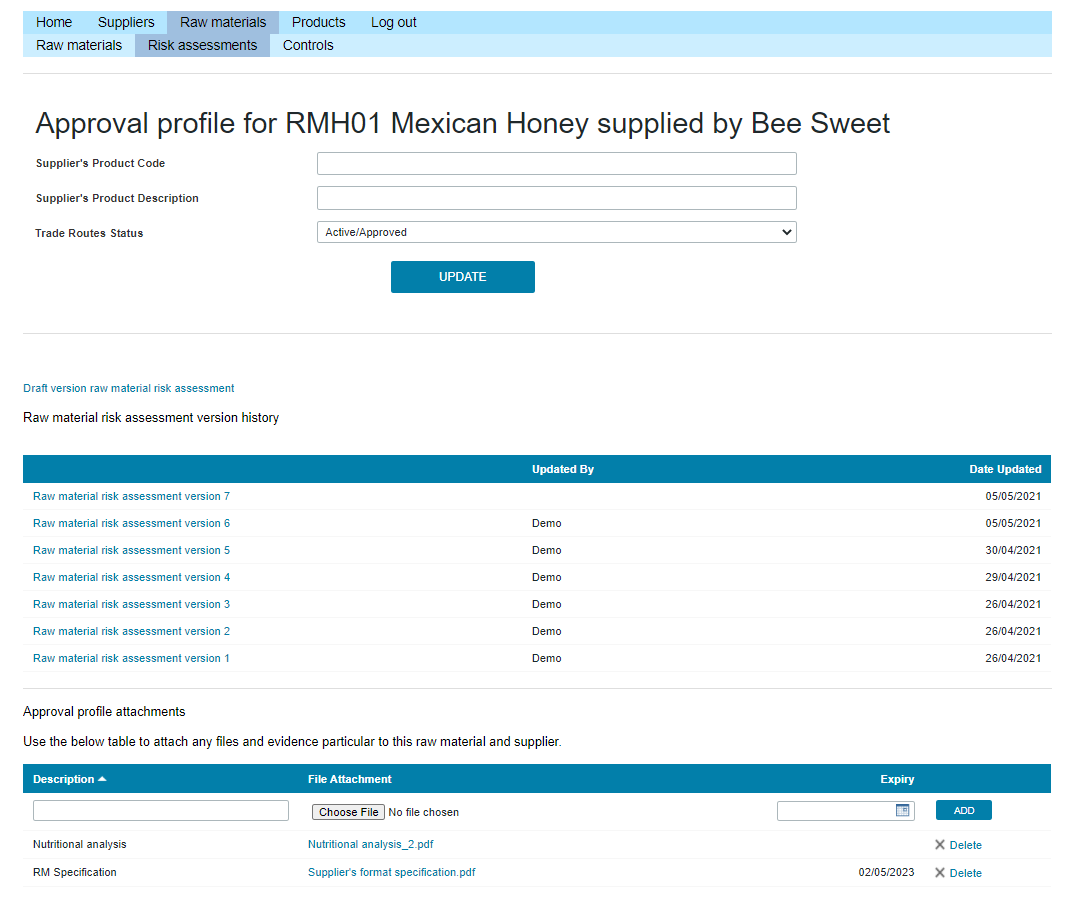Image resolution: width=1070 pixels, height=906 pixels.
Task: Delete the RM Specification attachment
Action: point(966,873)
